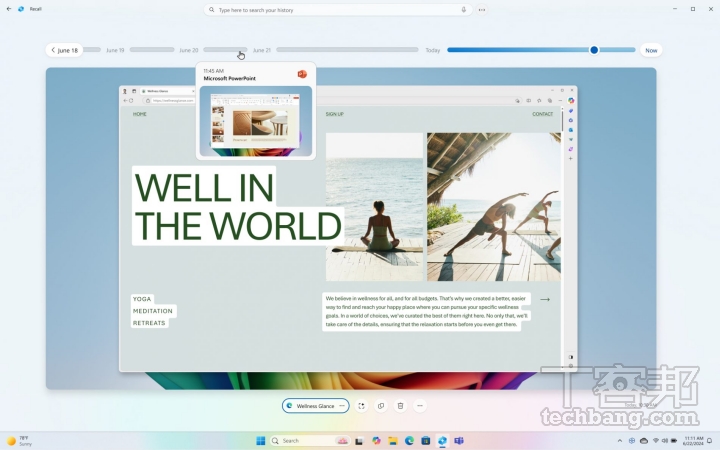Click the Copilot icon in Edge toolbar
This screenshot has width=720, height=450.
[x=571, y=101]
